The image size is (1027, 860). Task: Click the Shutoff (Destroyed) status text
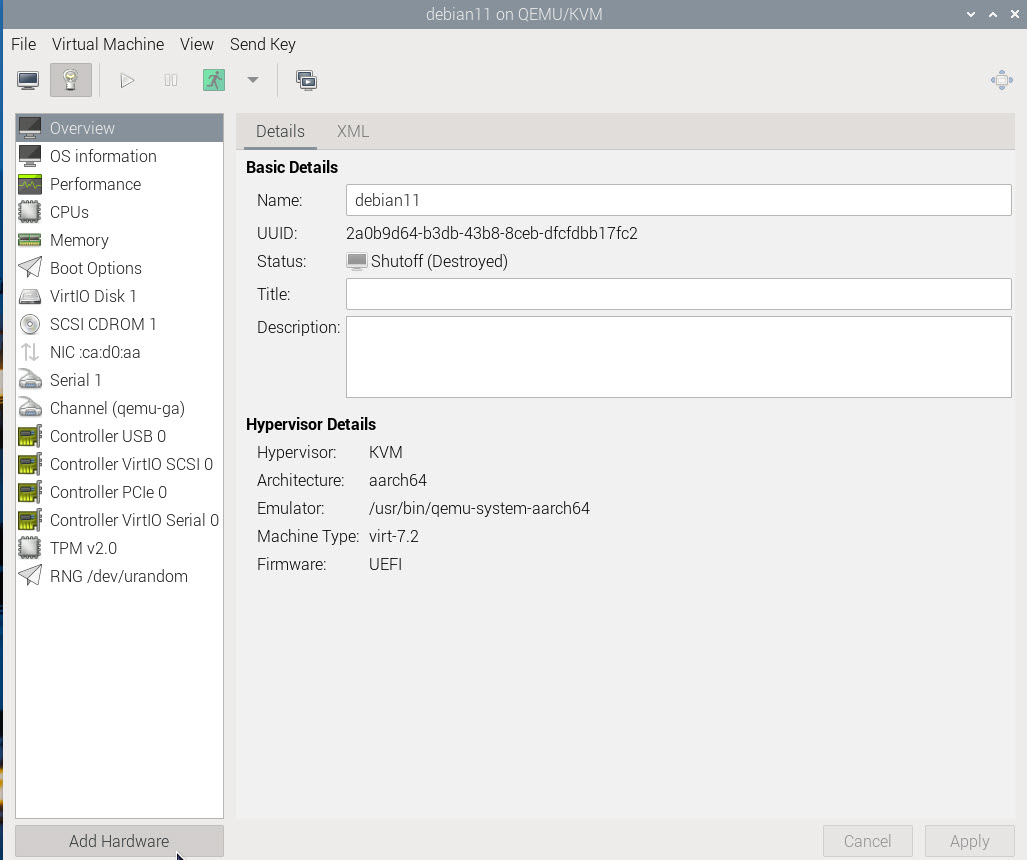[439, 261]
